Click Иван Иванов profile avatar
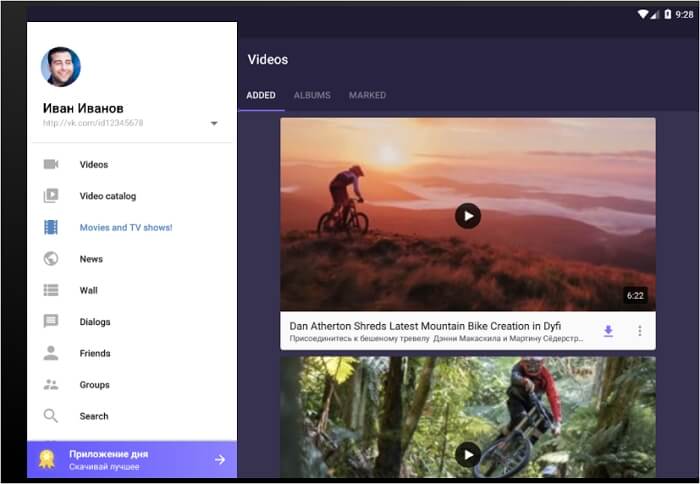Image resolution: width=700 pixels, height=484 pixels. (61, 67)
